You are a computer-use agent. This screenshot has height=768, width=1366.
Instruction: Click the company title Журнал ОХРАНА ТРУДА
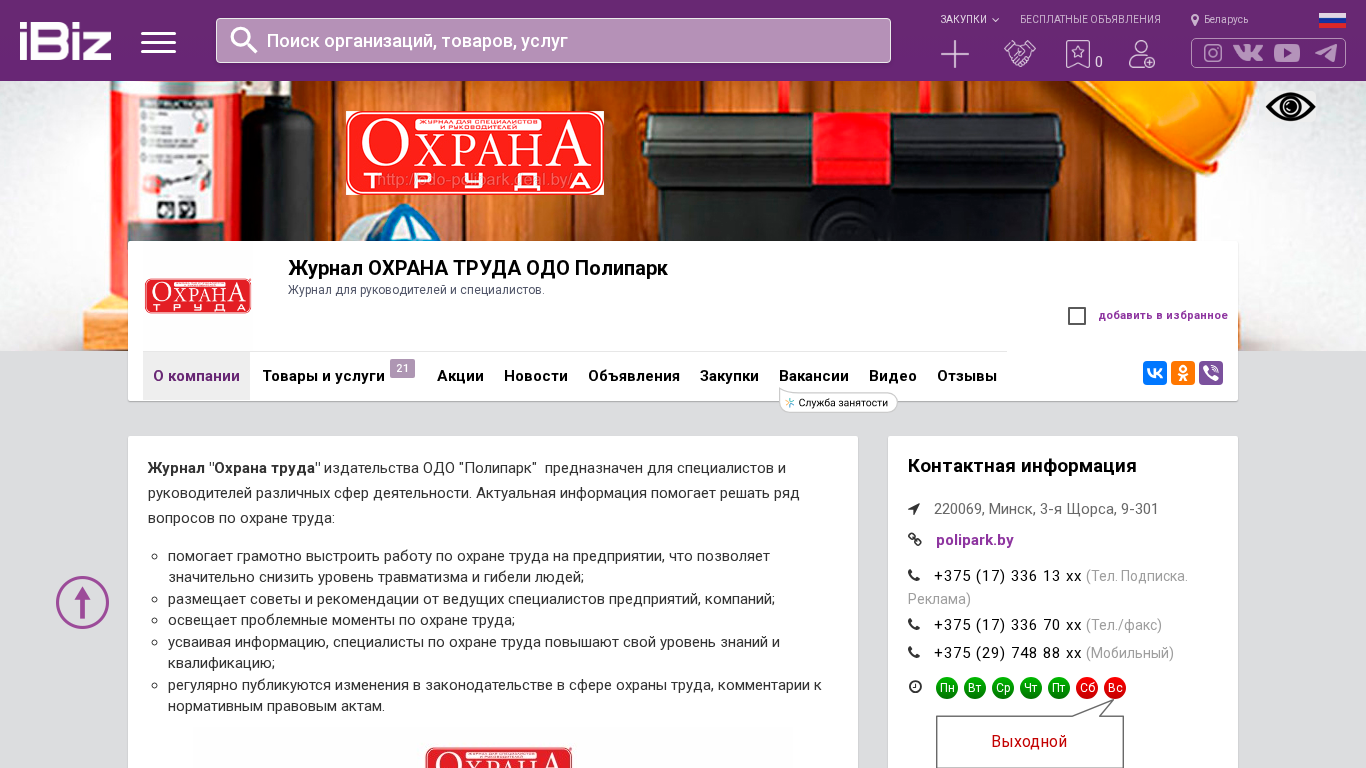pos(478,268)
